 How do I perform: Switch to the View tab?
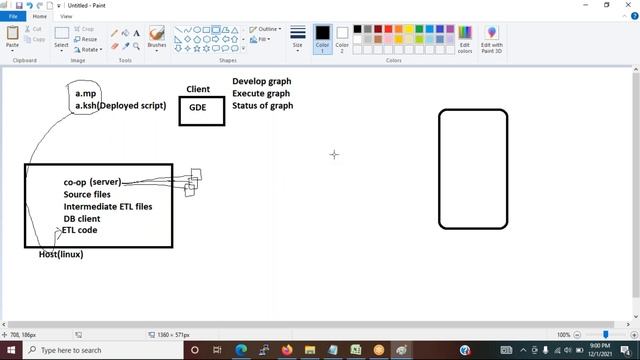tap(66, 16)
